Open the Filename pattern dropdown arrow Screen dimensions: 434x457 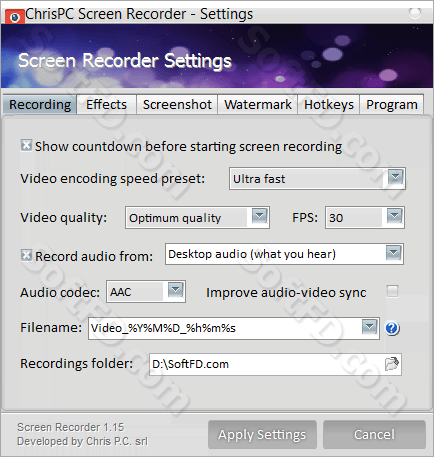point(370,327)
